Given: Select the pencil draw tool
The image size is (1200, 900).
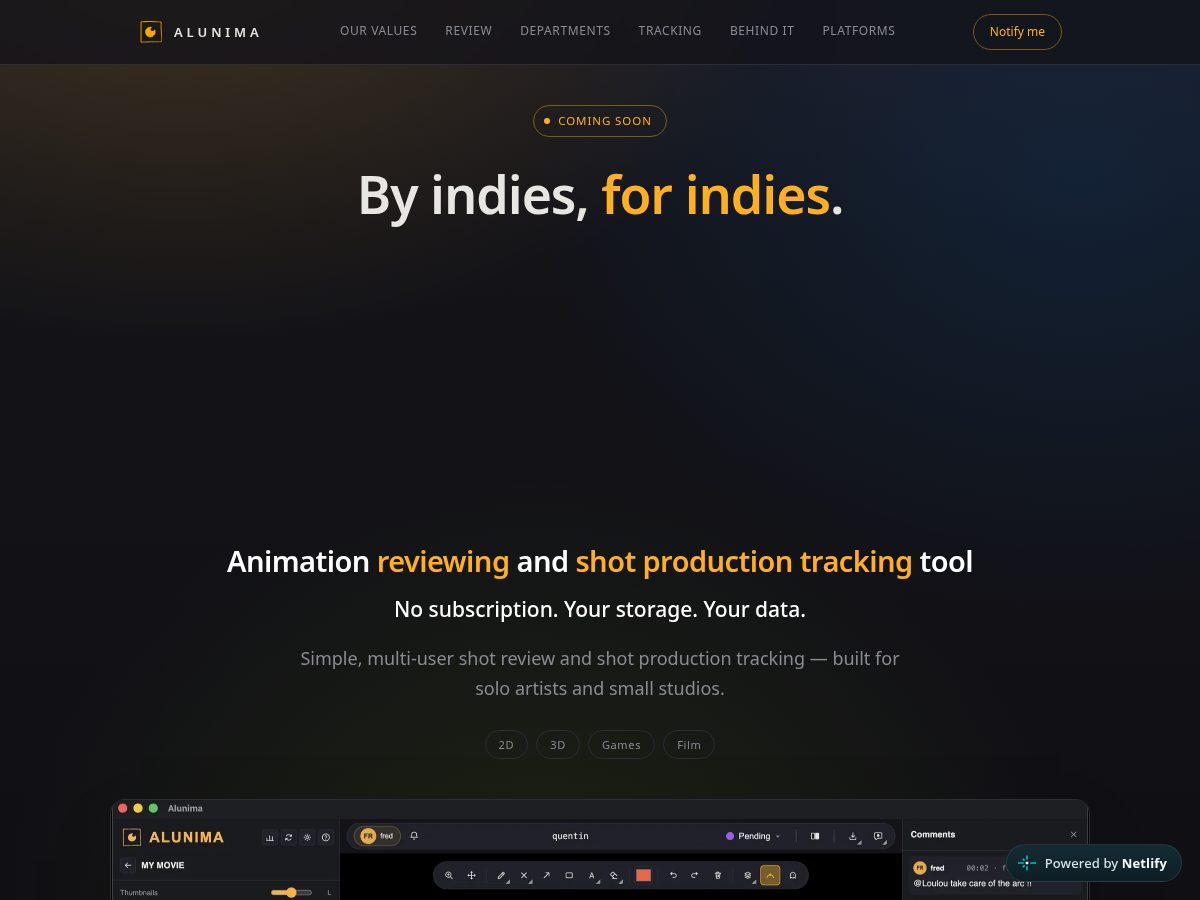Looking at the screenshot, I should point(502,875).
